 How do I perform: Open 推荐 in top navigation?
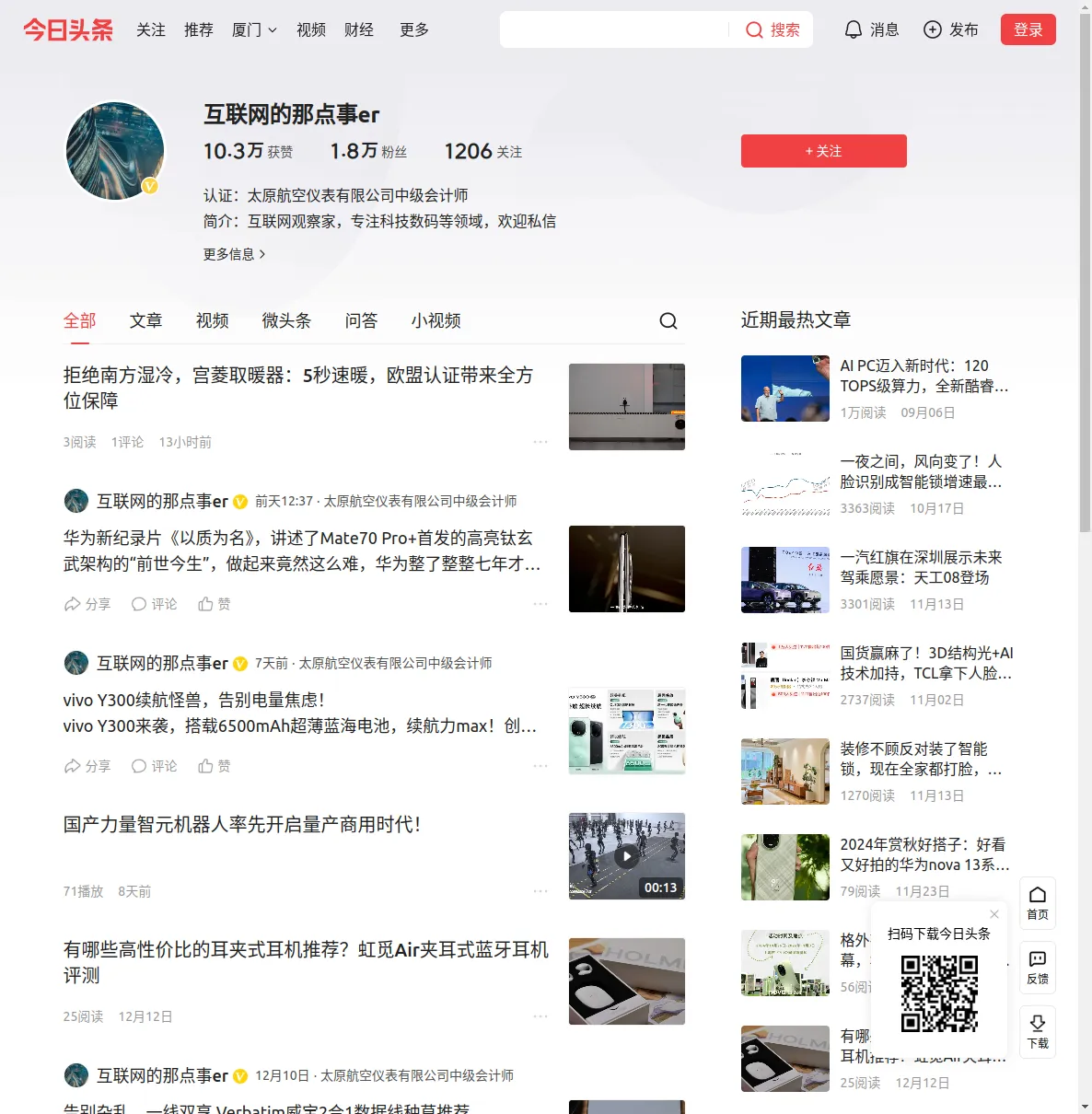pos(199,29)
